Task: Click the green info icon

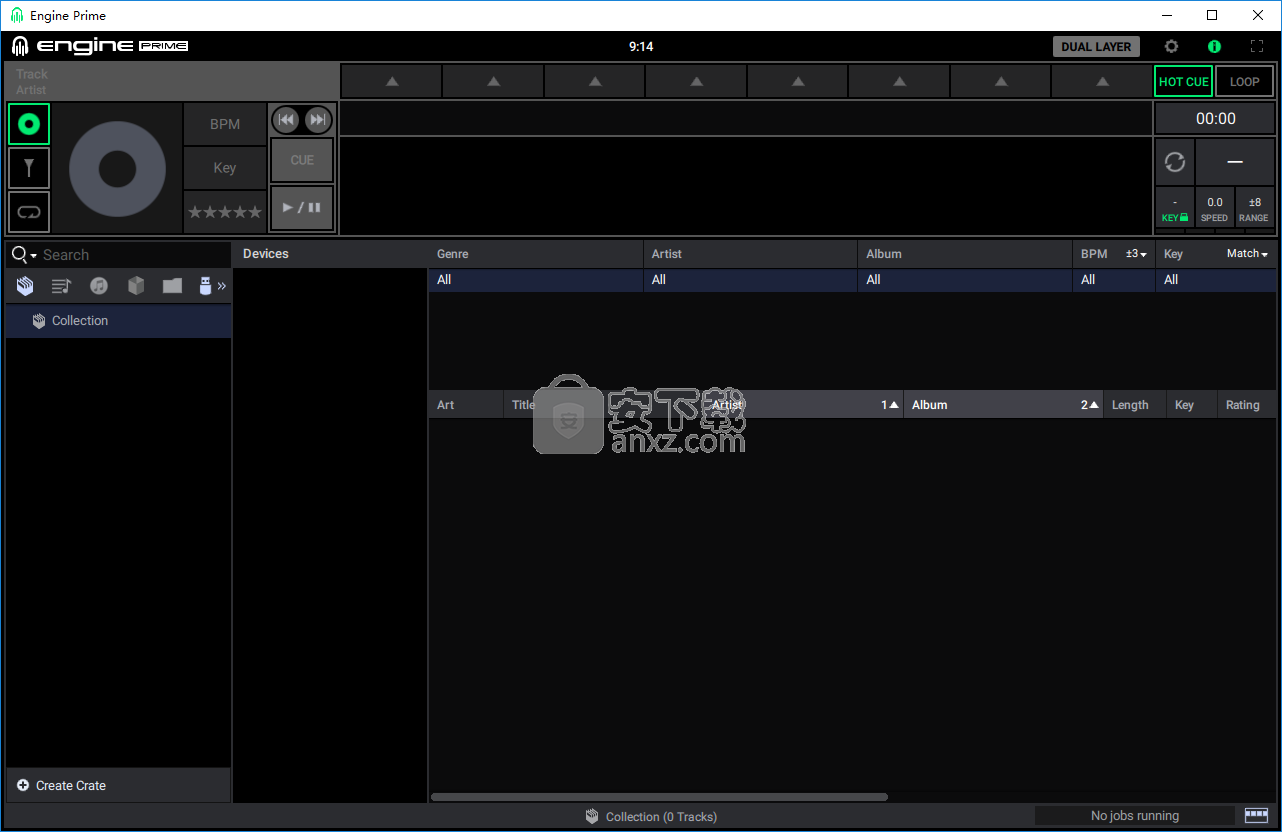Action: tap(1214, 46)
